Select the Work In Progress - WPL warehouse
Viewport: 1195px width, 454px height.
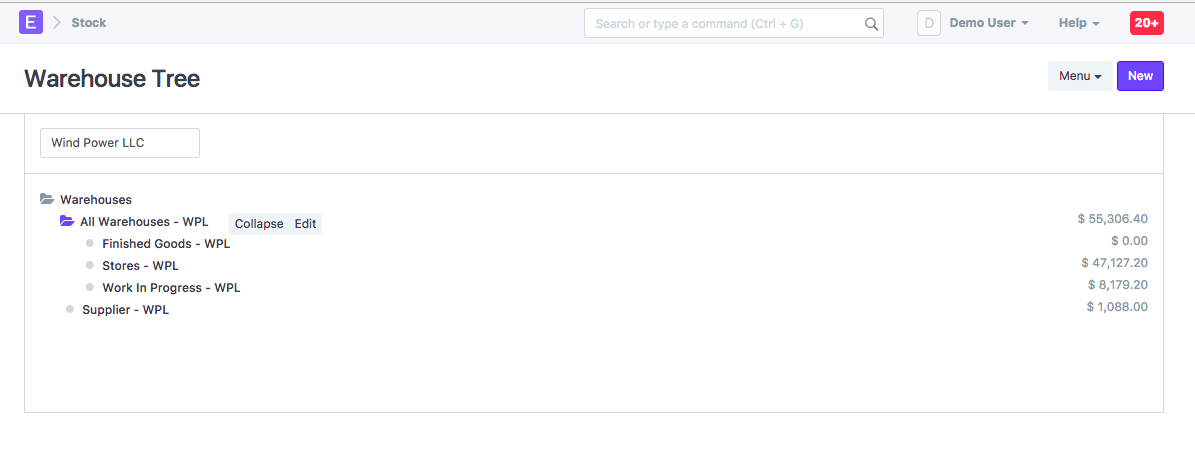[x=171, y=288]
